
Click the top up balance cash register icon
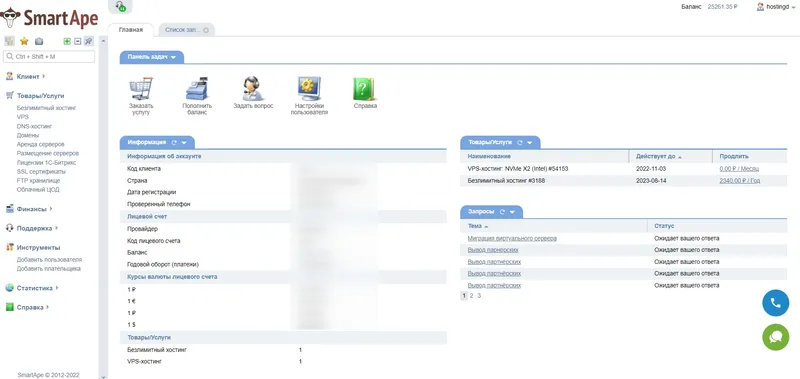pyautogui.click(x=197, y=88)
